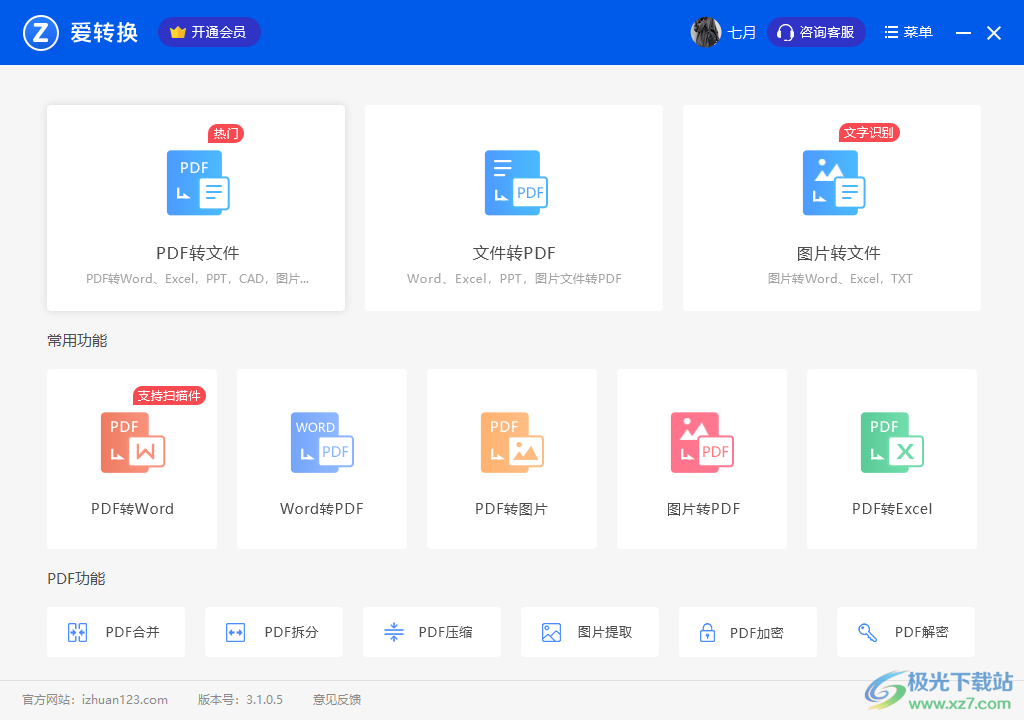This screenshot has height=720, width=1024.
Task: Choose the PDF加密 encryption tool
Action: pos(748,632)
